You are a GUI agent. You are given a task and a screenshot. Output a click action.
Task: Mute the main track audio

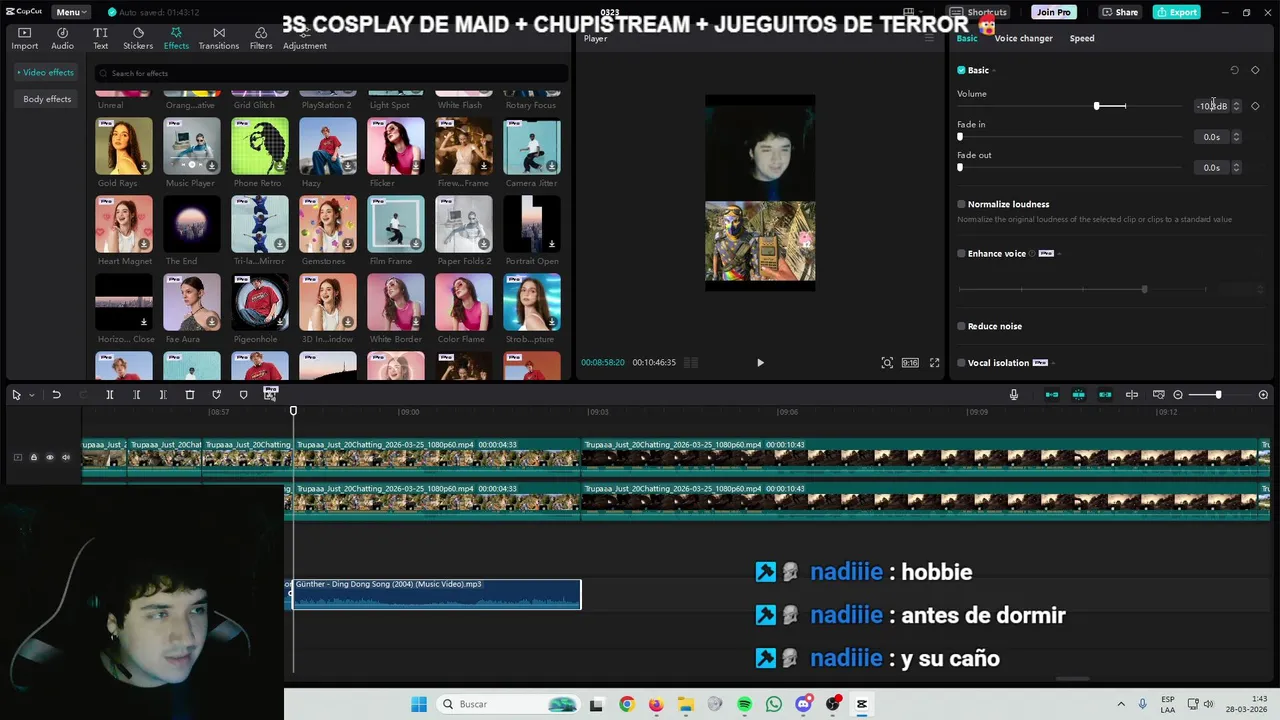point(66,457)
